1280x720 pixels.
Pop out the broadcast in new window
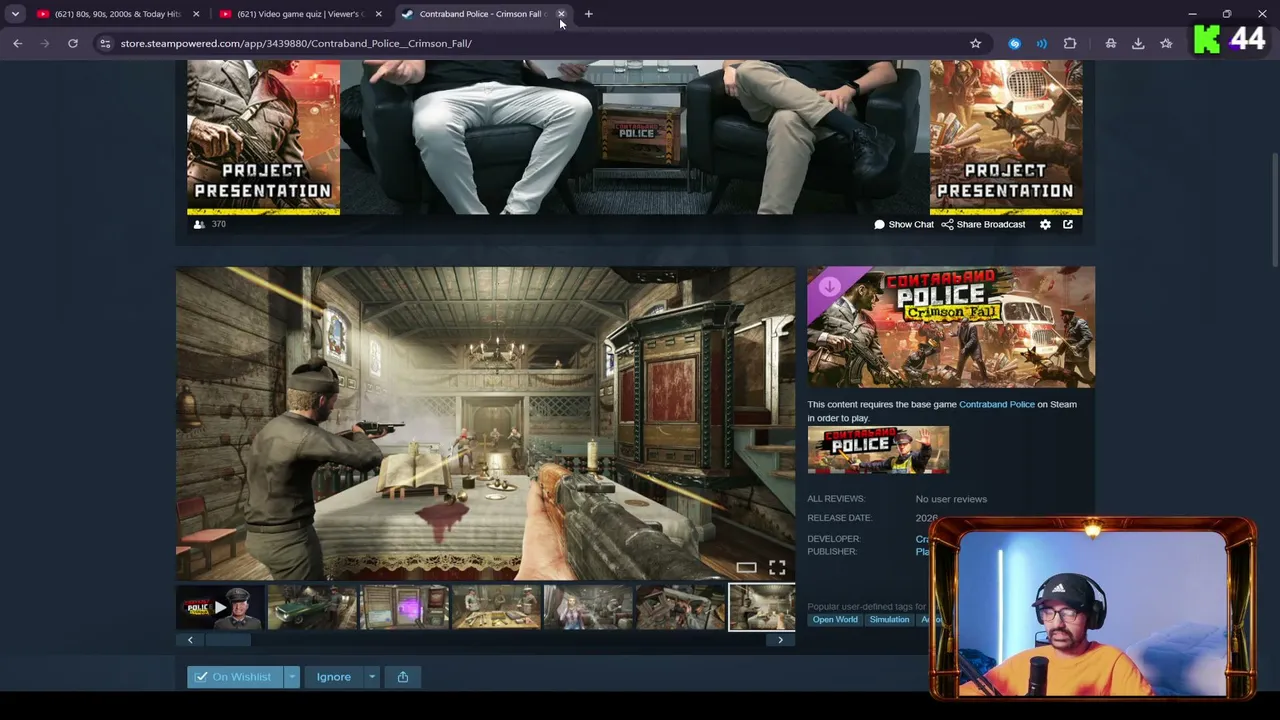click(x=1068, y=224)
